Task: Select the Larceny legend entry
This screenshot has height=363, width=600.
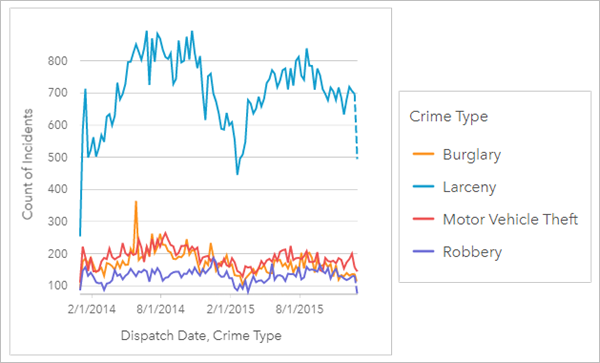Action: click(x=454, y=187)
